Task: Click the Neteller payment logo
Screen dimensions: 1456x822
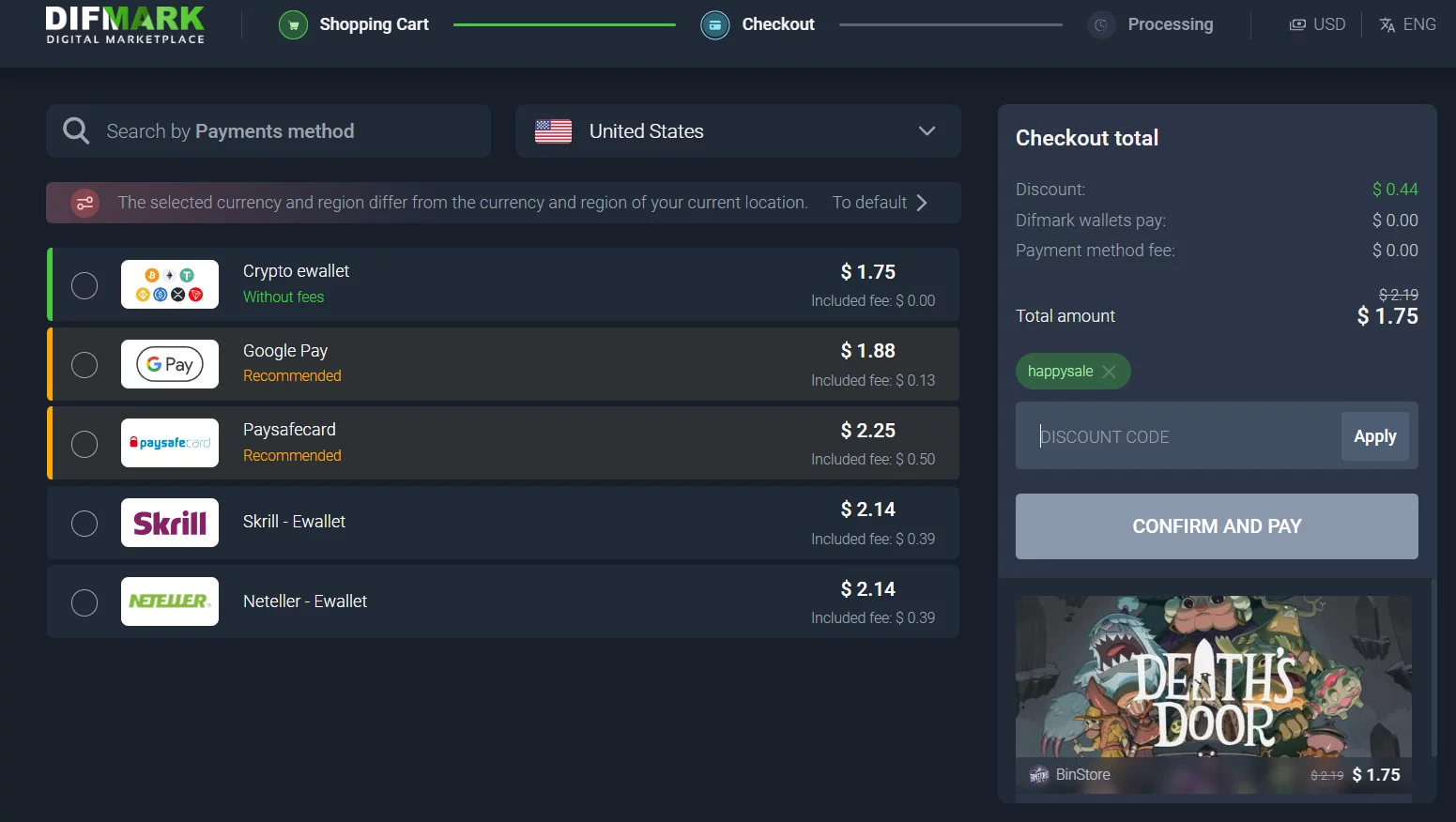Action: click(170, 601)
